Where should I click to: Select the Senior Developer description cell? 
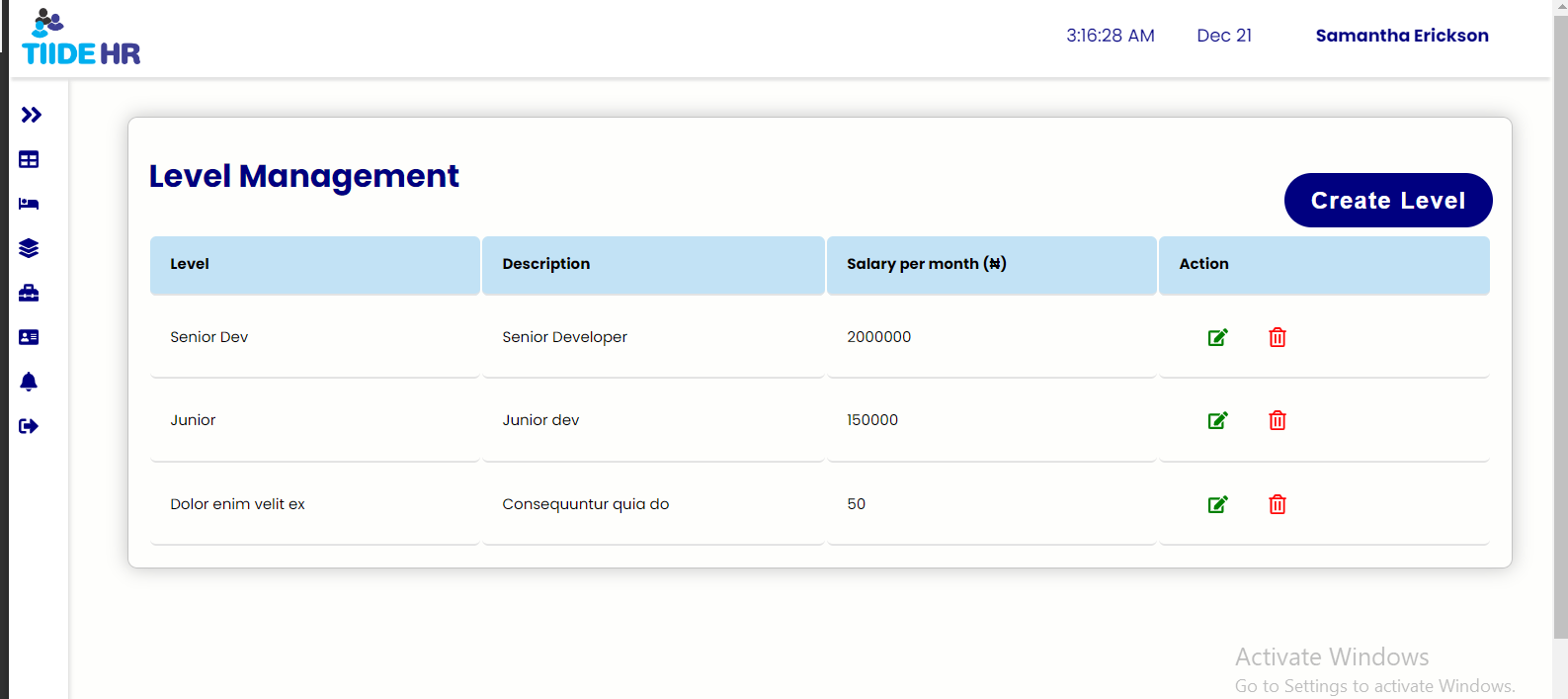[653, 337]
